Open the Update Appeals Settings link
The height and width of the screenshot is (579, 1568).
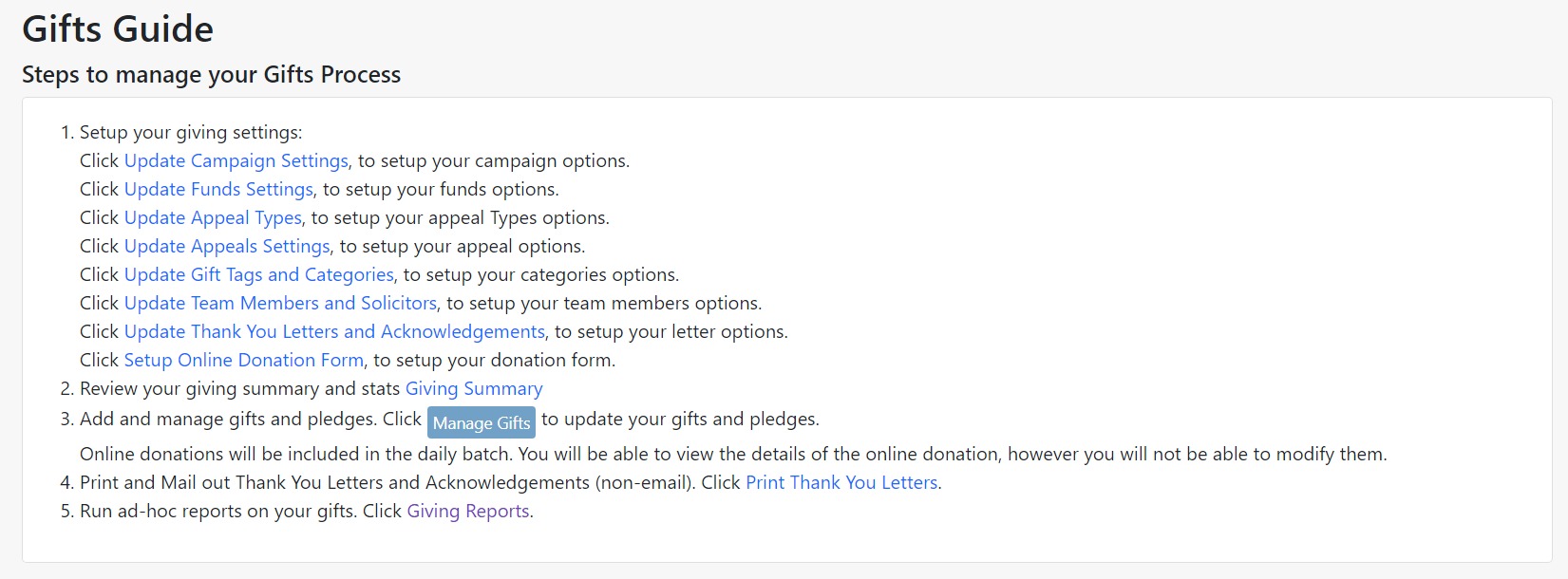(x=227, y=247)
